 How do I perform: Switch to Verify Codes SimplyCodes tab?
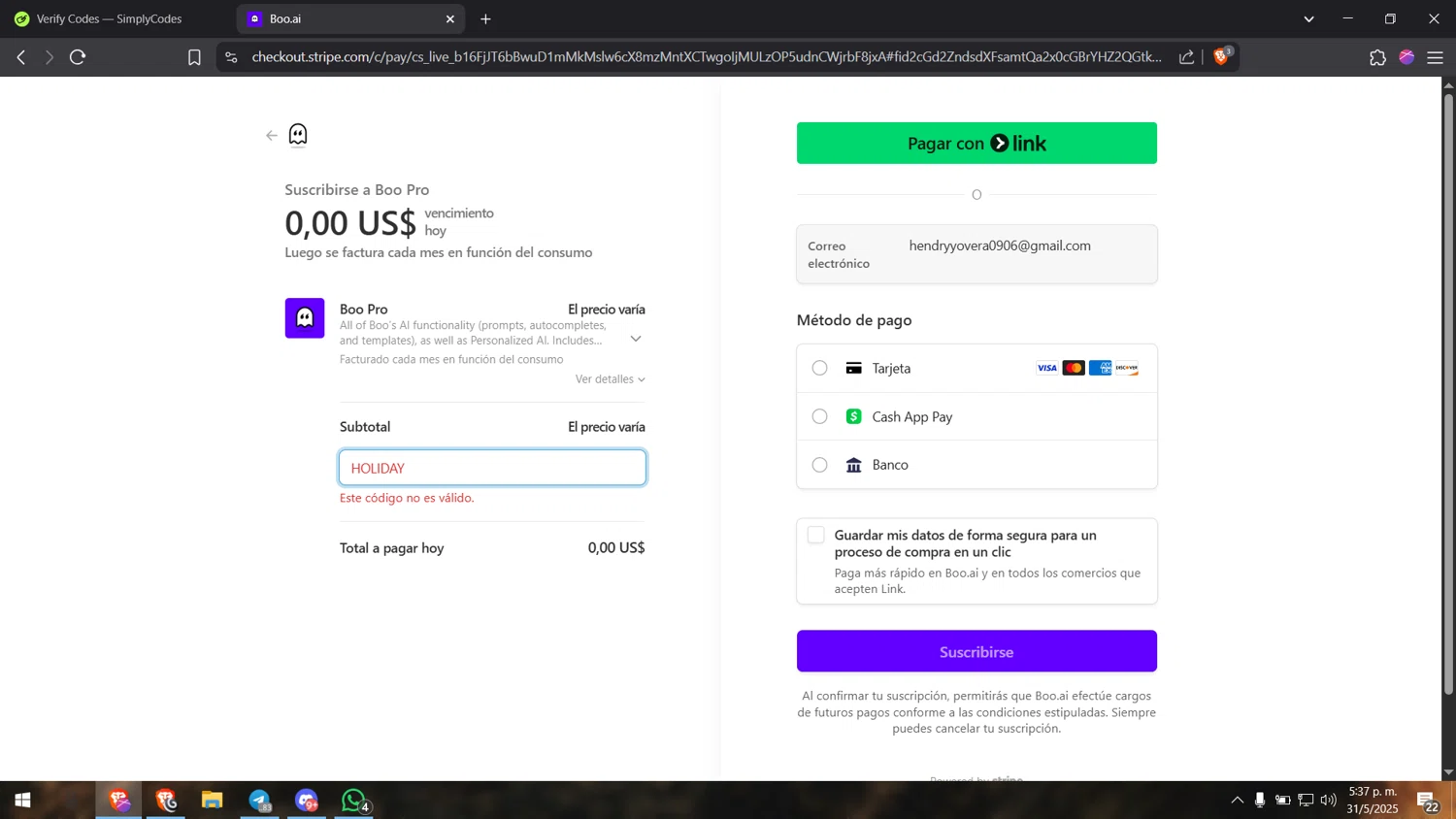pyautogui.click(x=109, y=19)
